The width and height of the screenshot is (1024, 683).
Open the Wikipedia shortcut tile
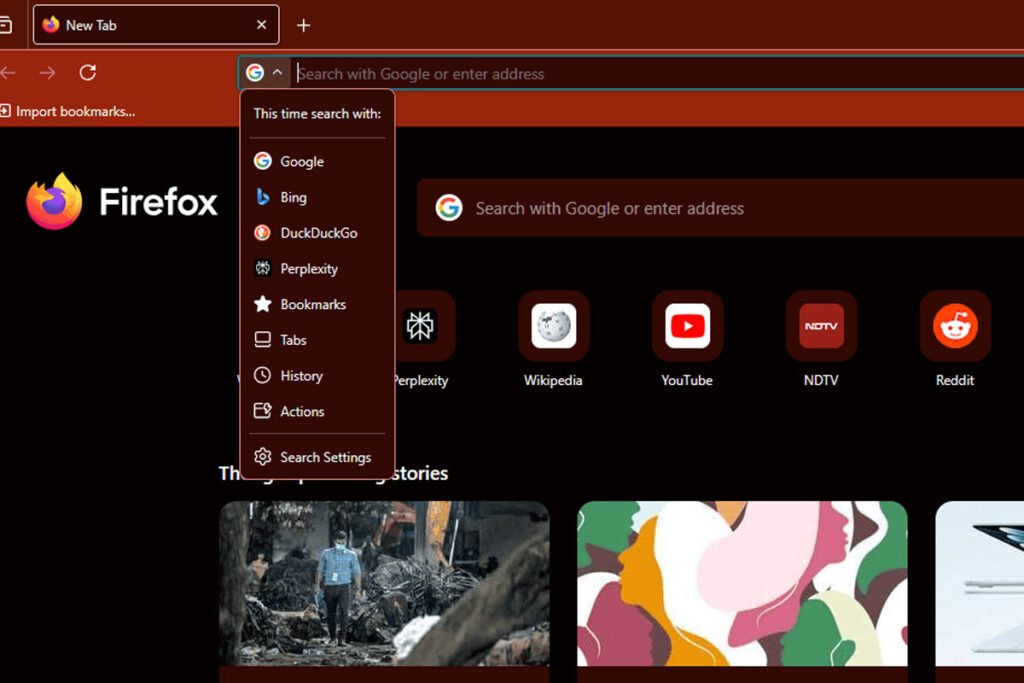(x=553, y=326)
